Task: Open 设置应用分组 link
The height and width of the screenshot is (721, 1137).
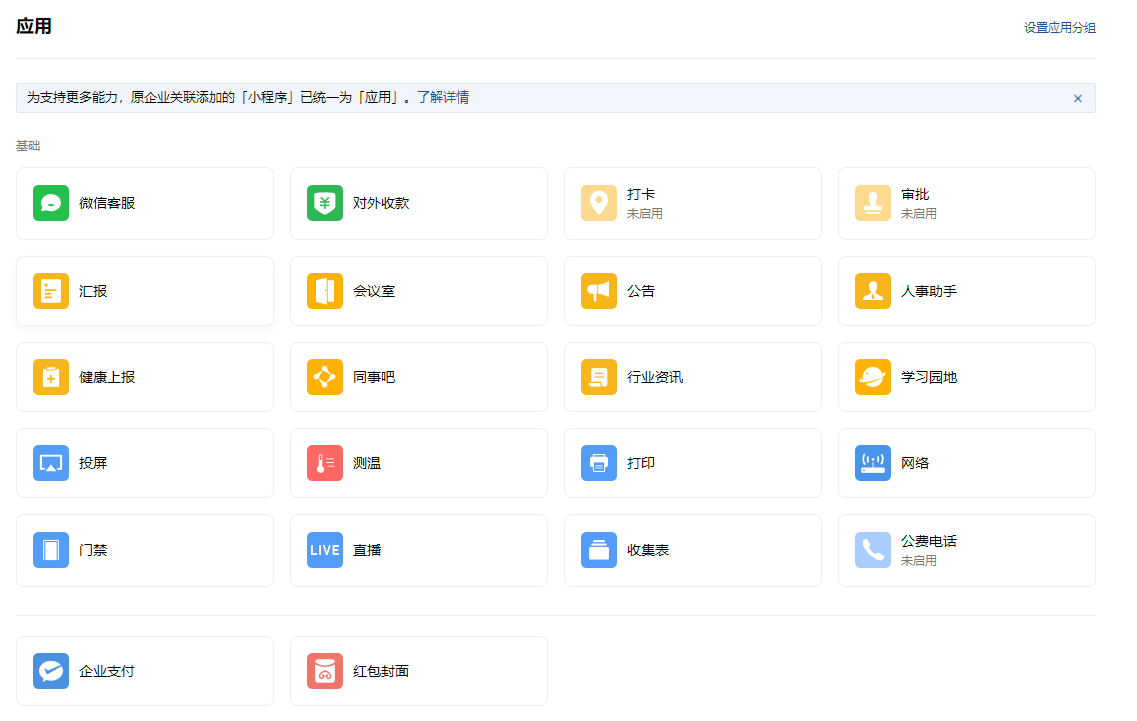Action: click(1059, 28)
